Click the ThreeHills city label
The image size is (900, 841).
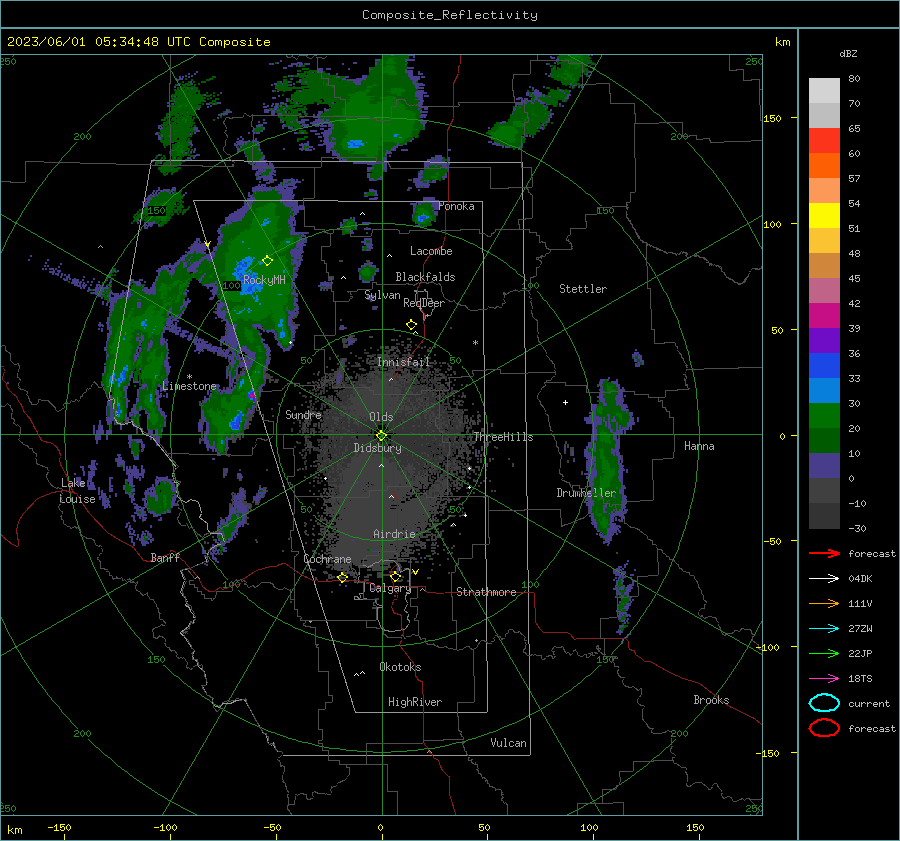[503, 437]
